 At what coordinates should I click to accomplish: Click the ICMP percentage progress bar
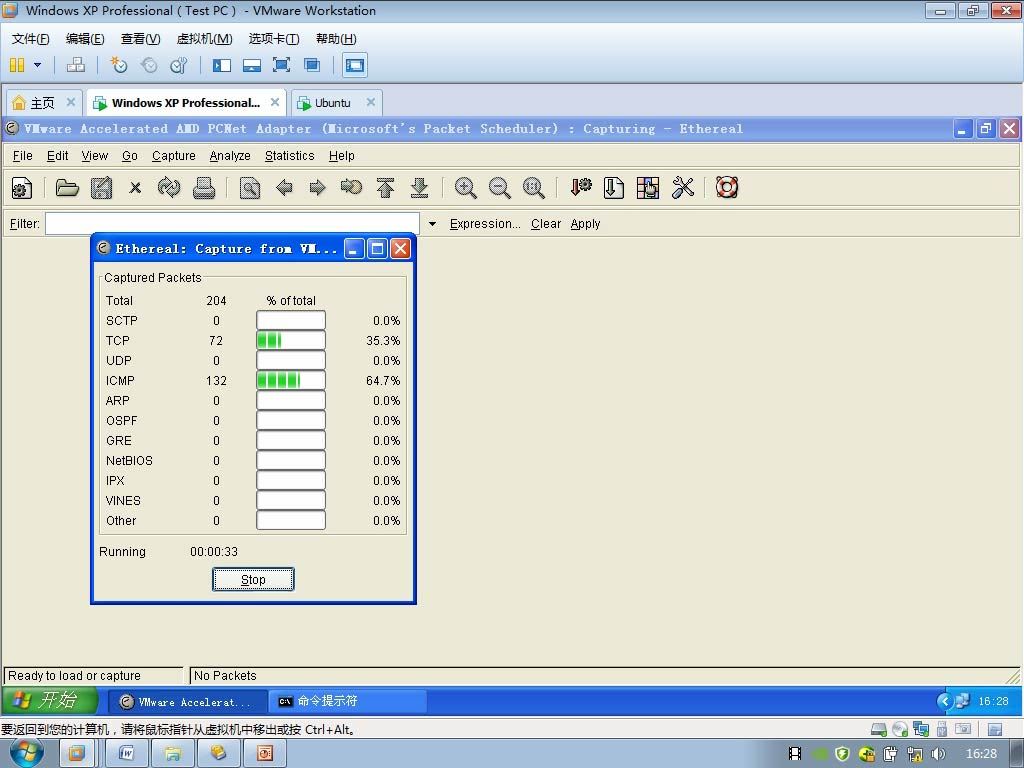[x=291, y=380]
